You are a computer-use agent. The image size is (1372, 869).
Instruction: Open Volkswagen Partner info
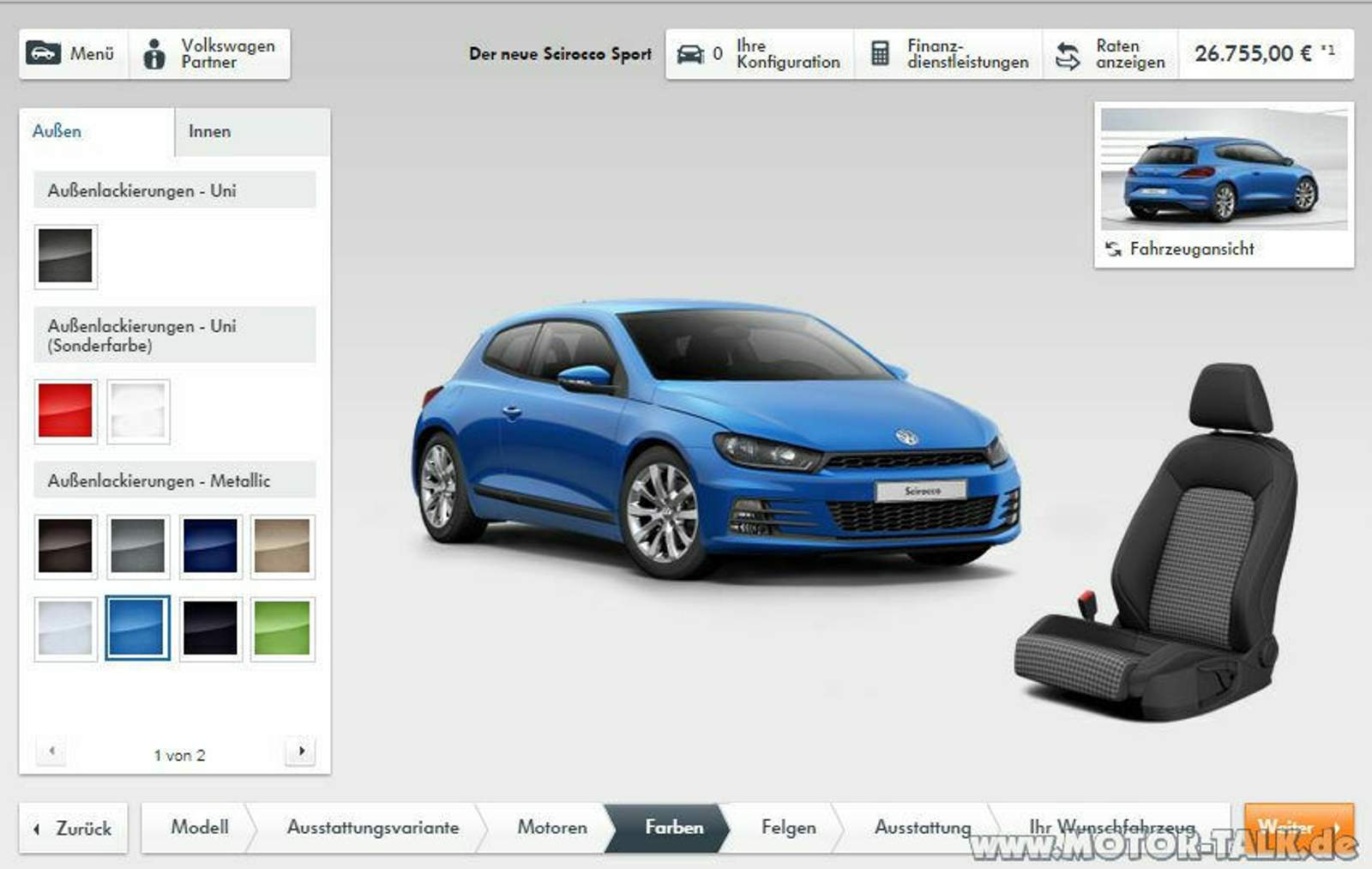210,54
